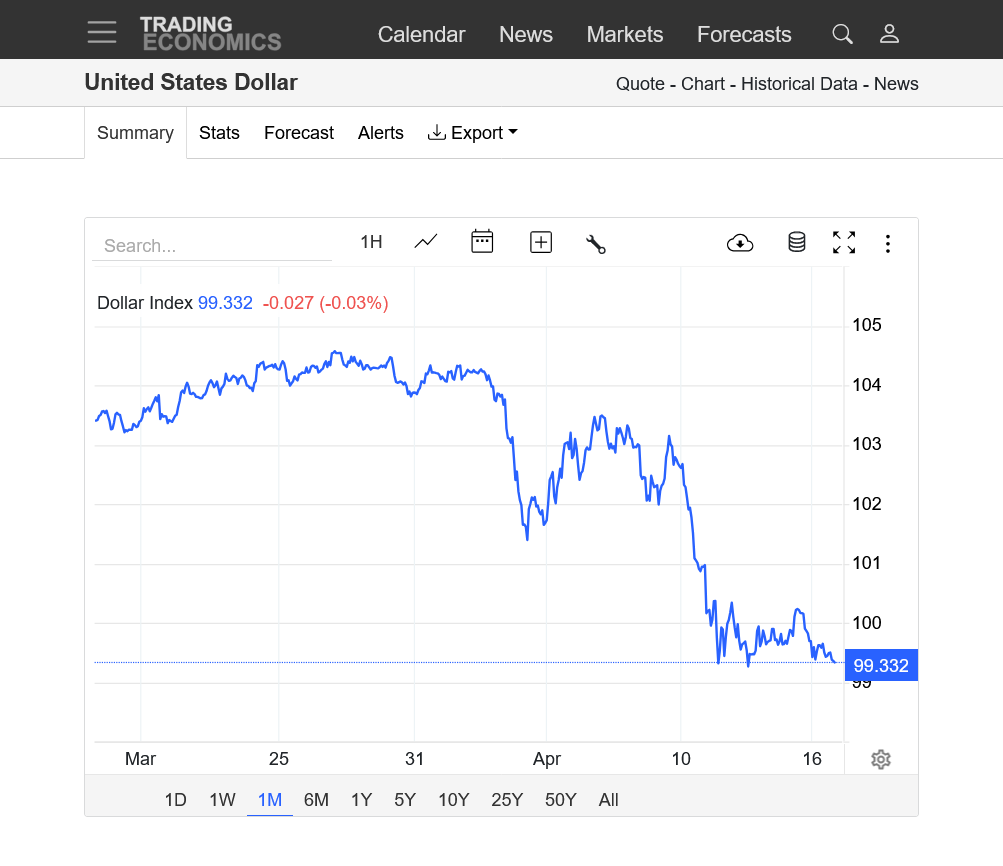Viewport: 1003px width, 866px height.
Task: Open the hamburger navigation menu
Action: tap(102, 33)
